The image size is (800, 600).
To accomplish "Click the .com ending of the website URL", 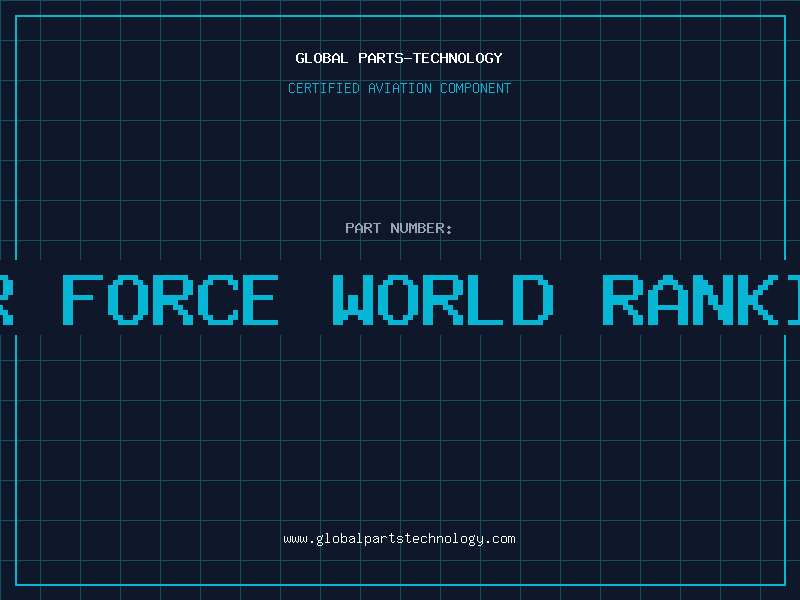I will 500,538.
